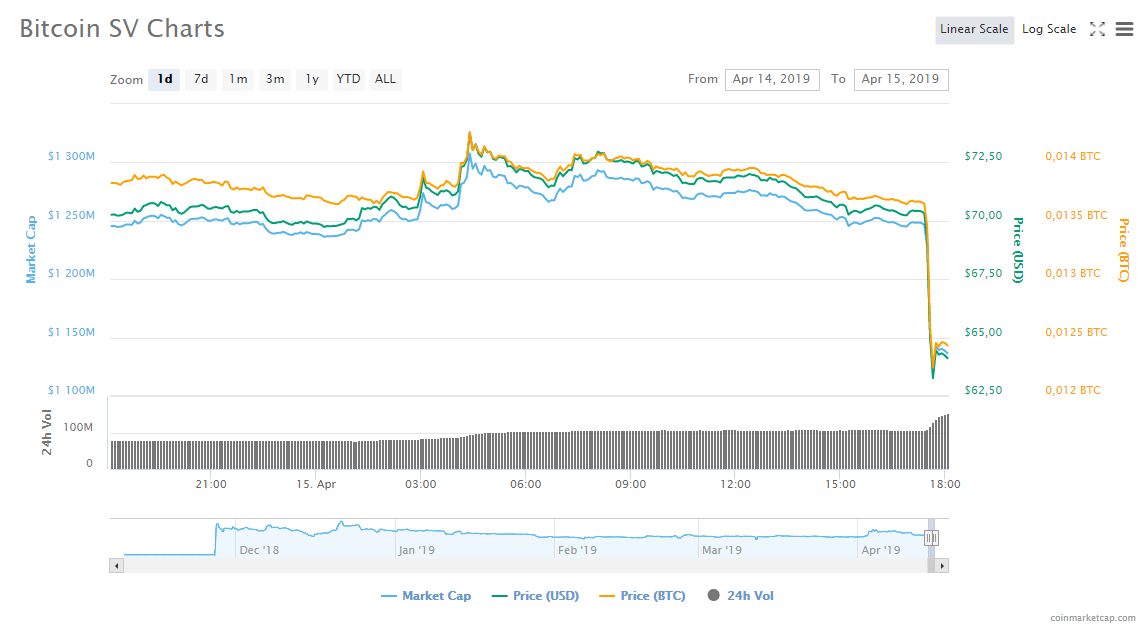Open the coinmarketcap.com credit link
The image size is (1148, 639).
click(x=1092, y=618)
